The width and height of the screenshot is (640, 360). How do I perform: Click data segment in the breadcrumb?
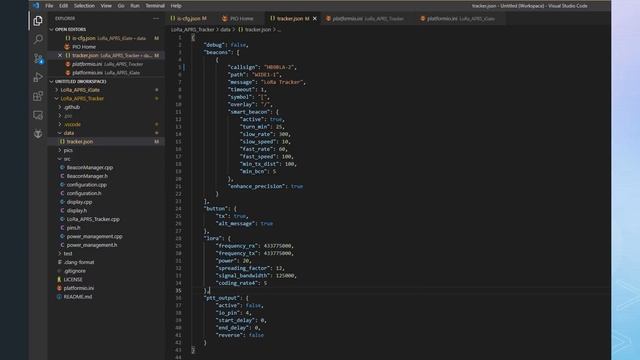225,29
